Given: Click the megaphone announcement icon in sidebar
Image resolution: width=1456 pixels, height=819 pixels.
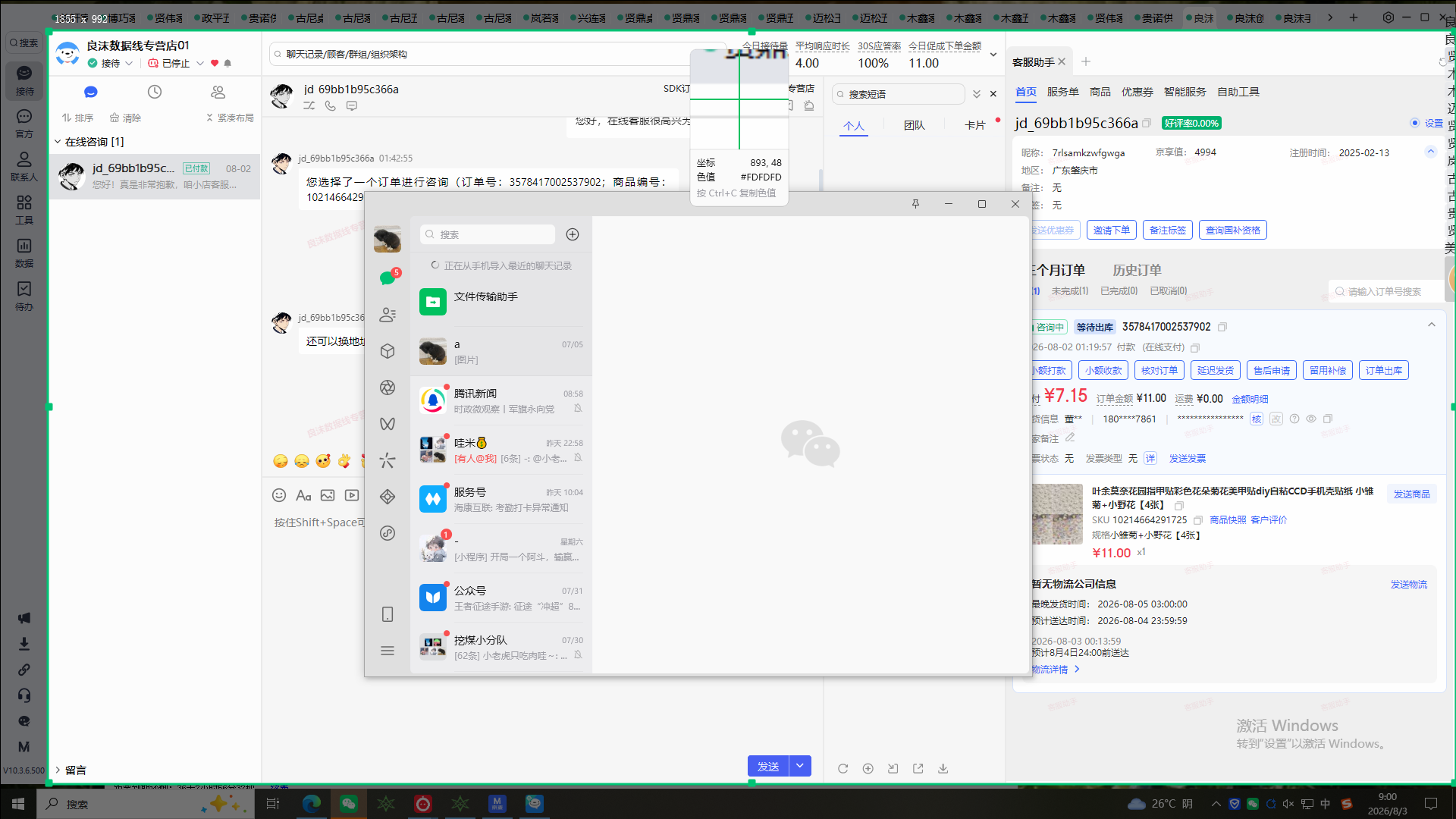Looking at the screenshot, I should [x=24, y=618].
